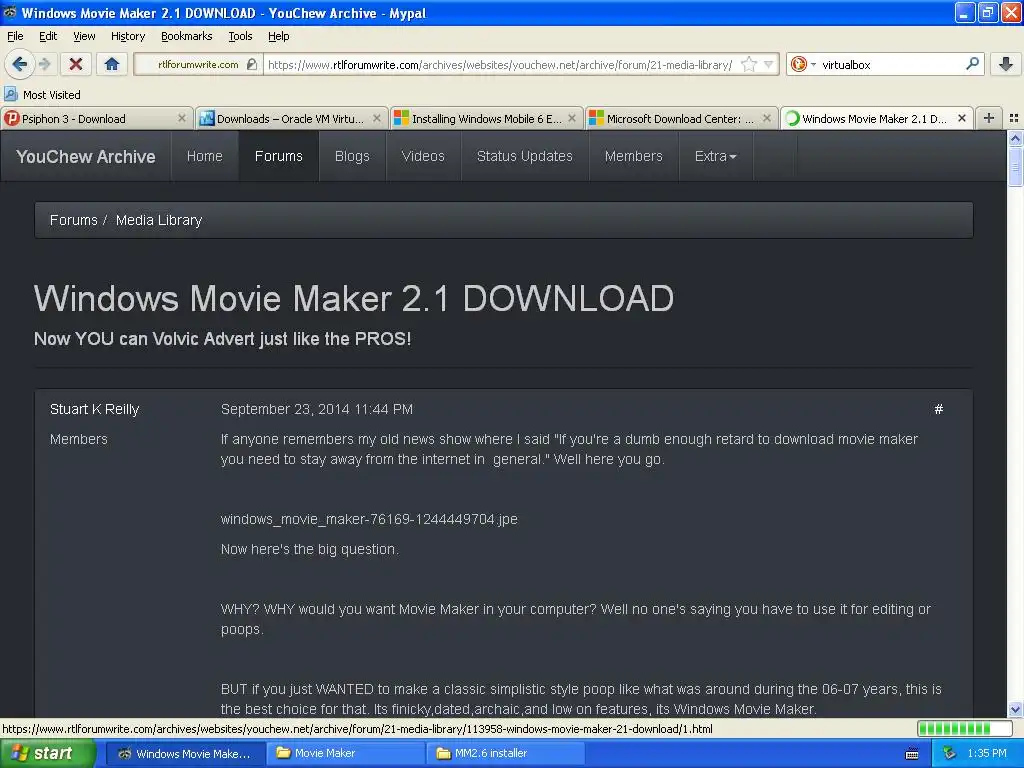This screenshot has height=768, width=1024.
Task: Open the Status Updates nav link
Action: (525, 156)
